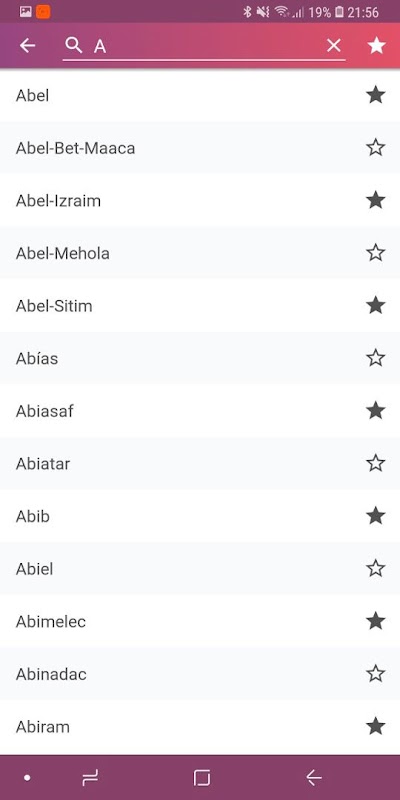The height and width of the screenshot is (800, 400).
Task: Tap the Android home button
Action: (x=202, y=778)
